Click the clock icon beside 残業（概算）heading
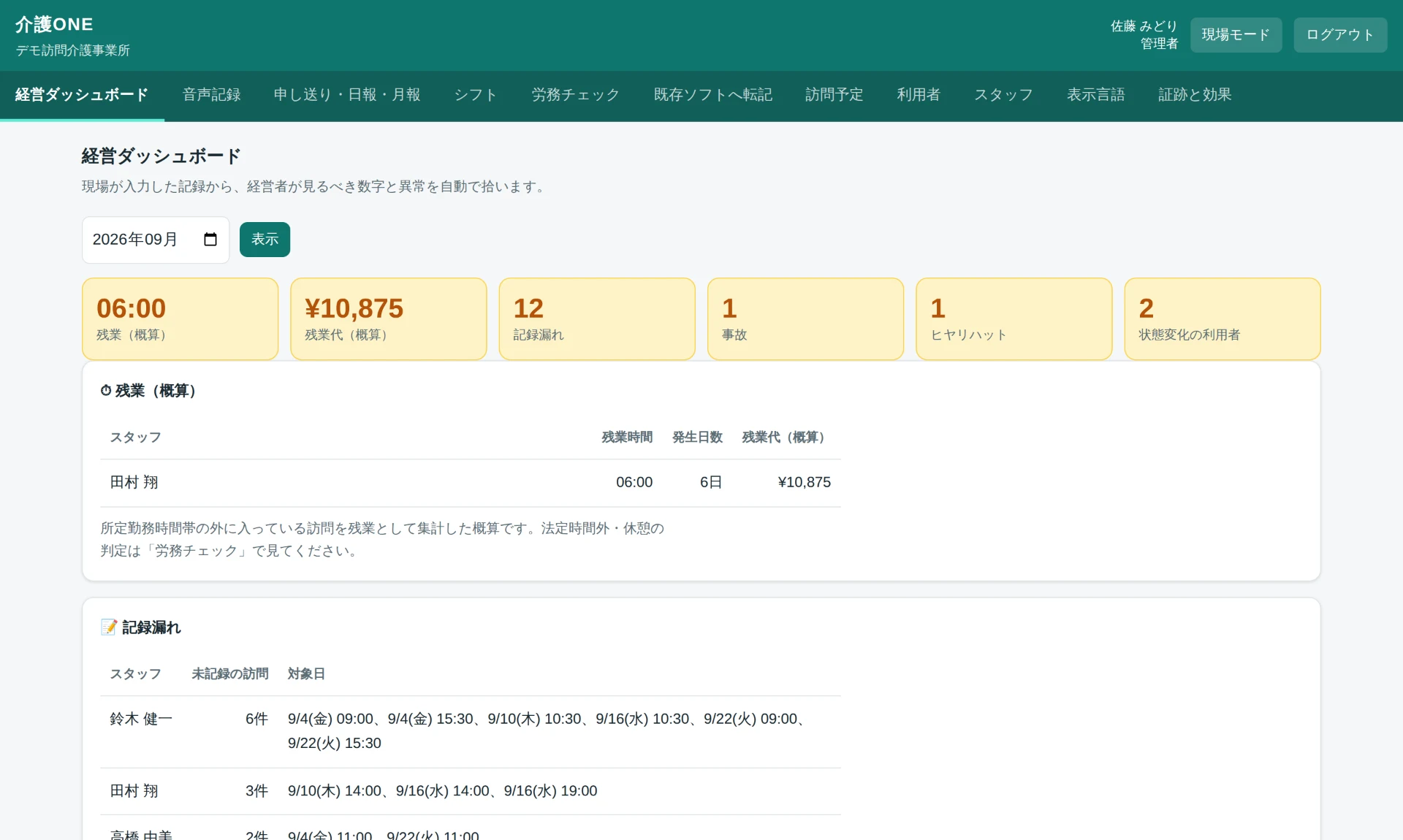 tap(106, 391)
